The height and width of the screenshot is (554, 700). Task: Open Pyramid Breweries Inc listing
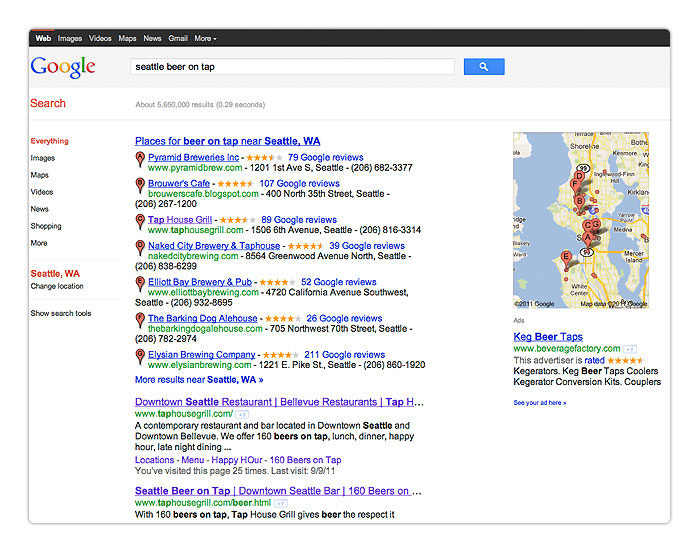click(193, 157)
